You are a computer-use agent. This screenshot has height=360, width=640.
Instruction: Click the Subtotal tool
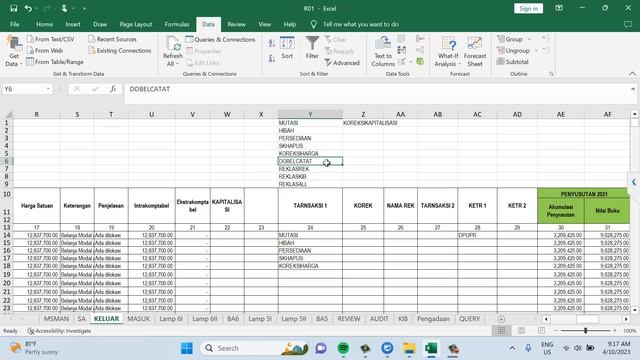coord(513,62)
